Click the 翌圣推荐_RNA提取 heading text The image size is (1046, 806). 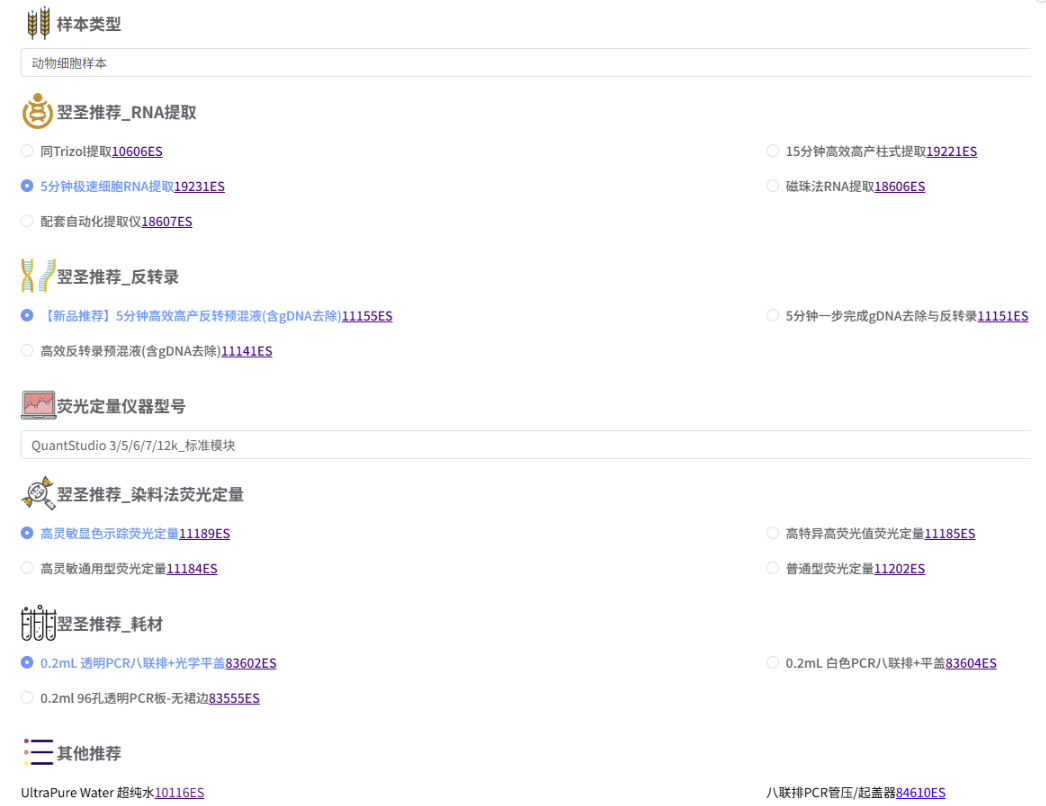(126, 111)
